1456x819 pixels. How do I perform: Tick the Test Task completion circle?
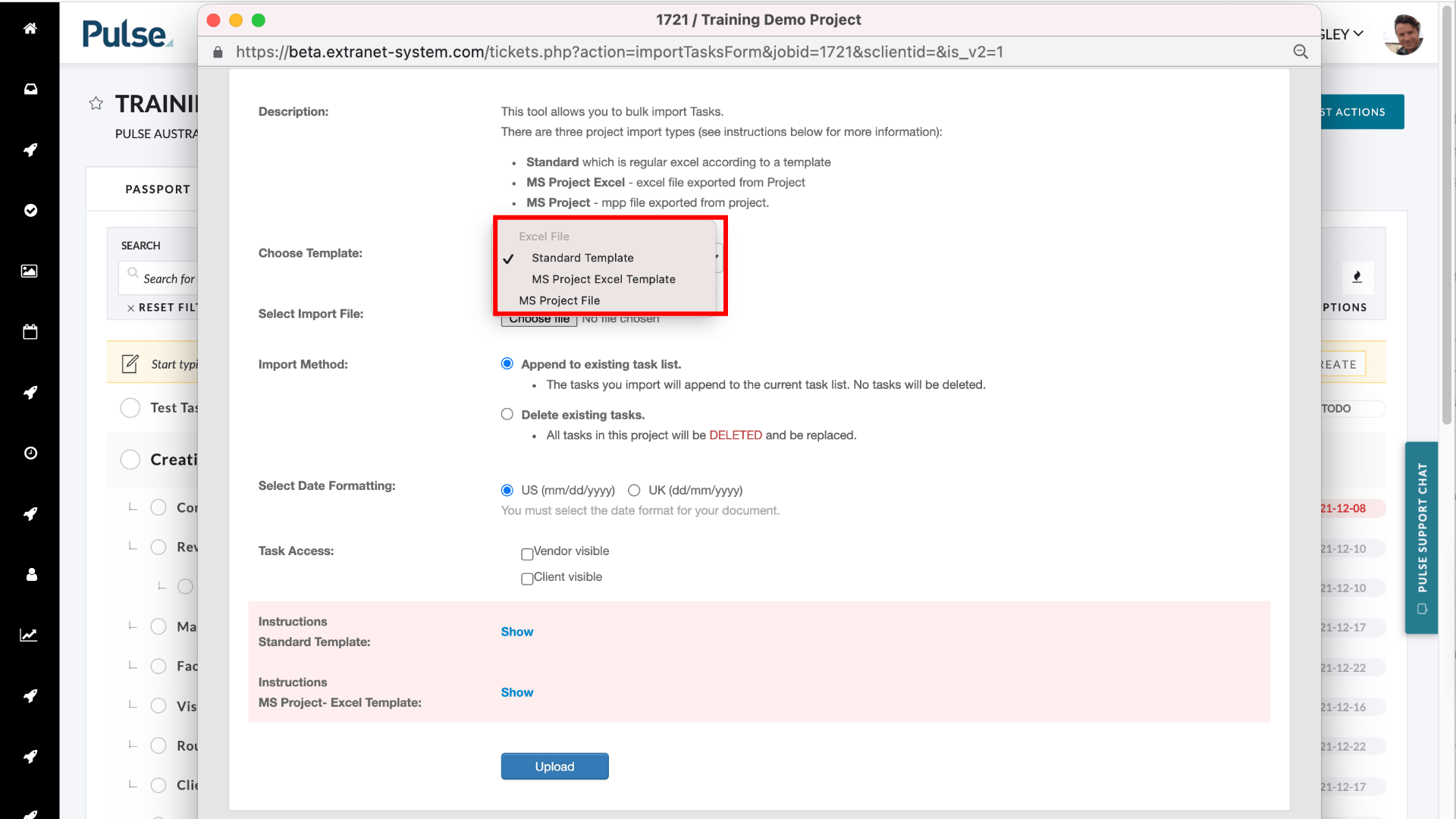[x=130, y=408]
